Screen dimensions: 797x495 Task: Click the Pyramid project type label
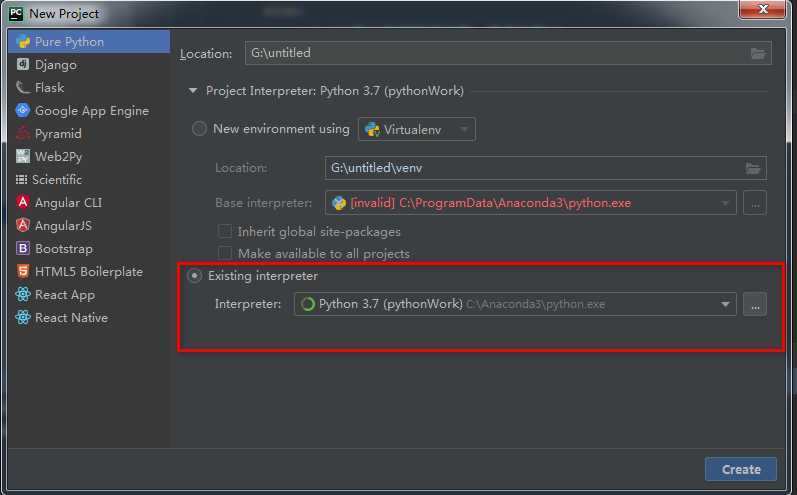(x=58, y=134)
